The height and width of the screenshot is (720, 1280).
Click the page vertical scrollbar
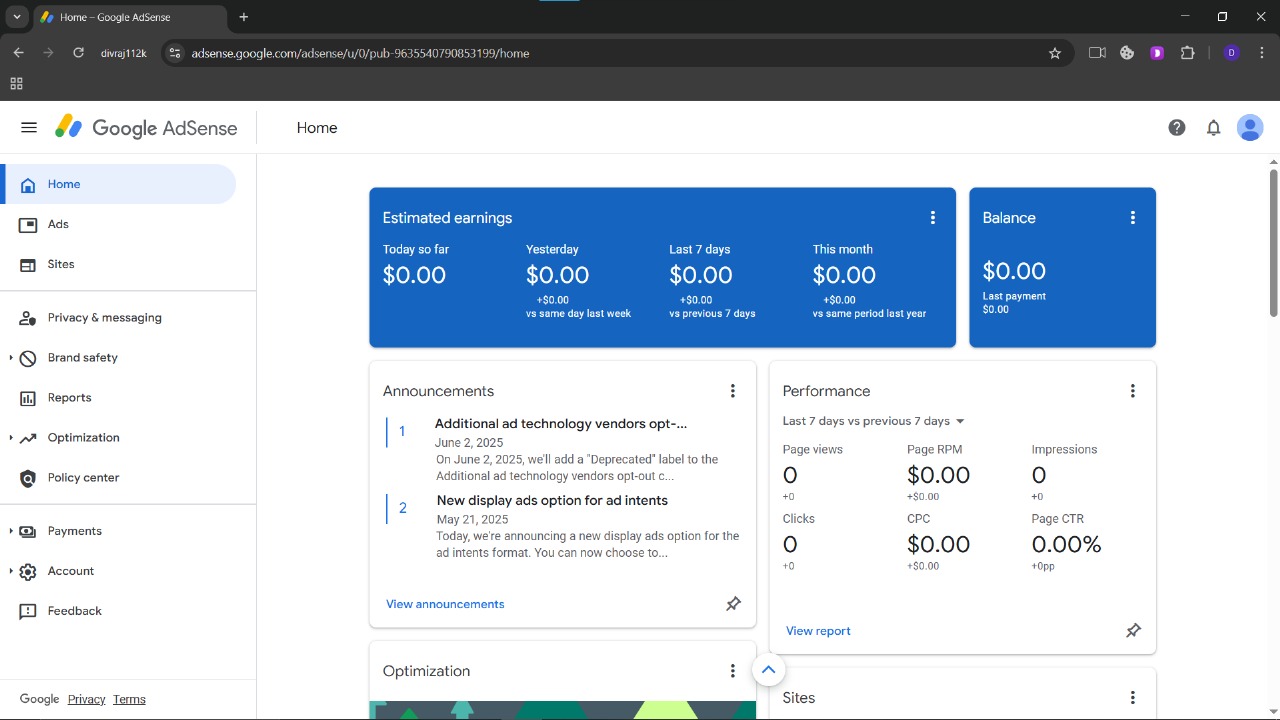pos(1273,243)
